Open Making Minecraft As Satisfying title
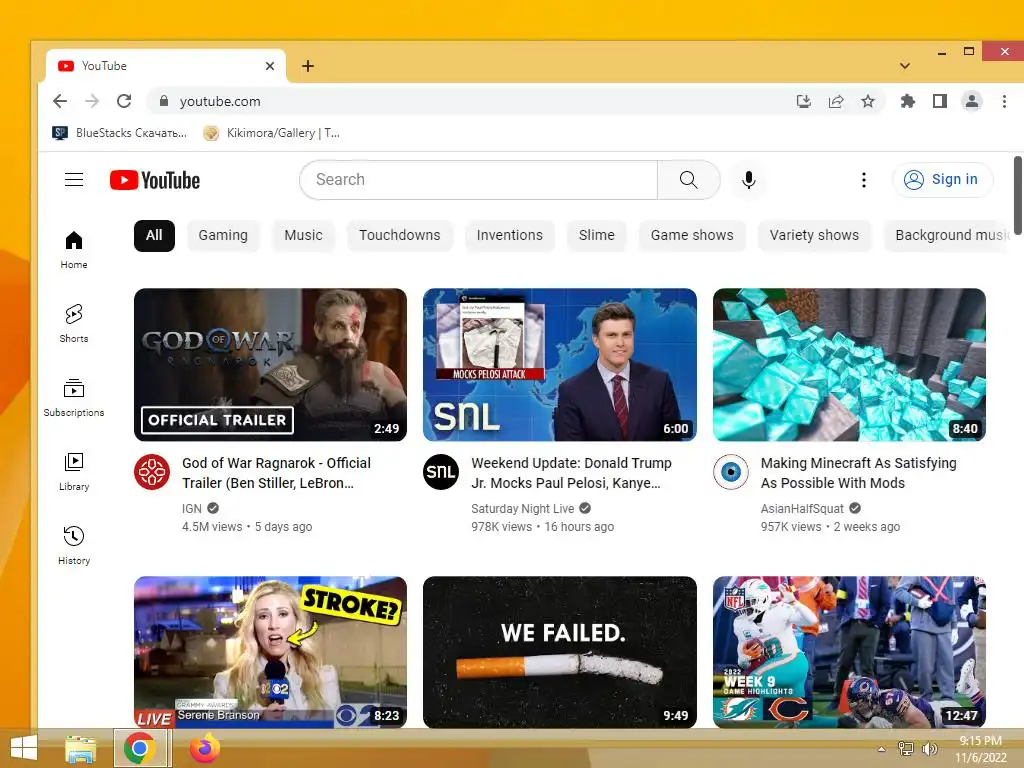 coord(859,473)
